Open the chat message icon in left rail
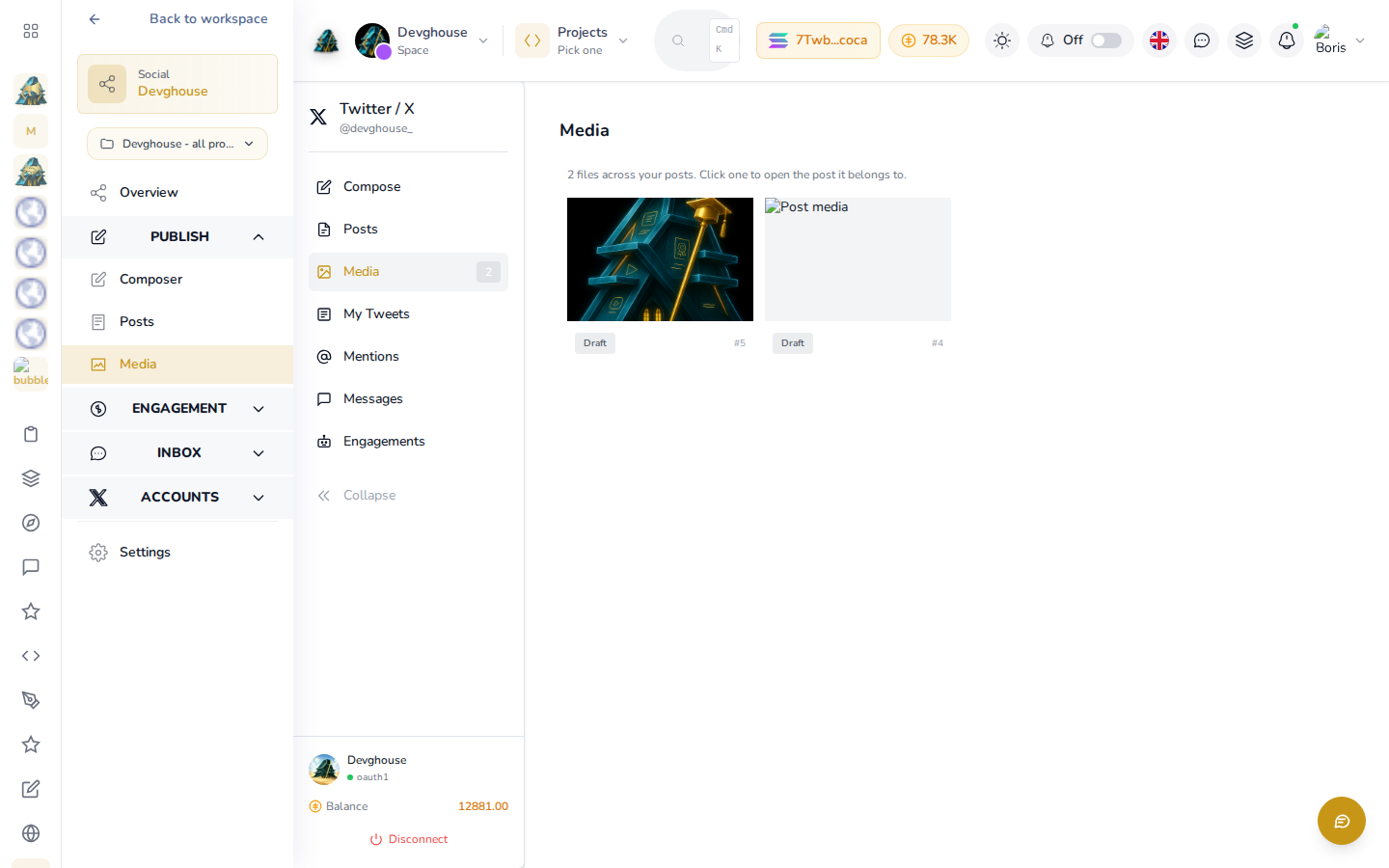Screen dimensions: 1389x868 [x=31, y=567]
